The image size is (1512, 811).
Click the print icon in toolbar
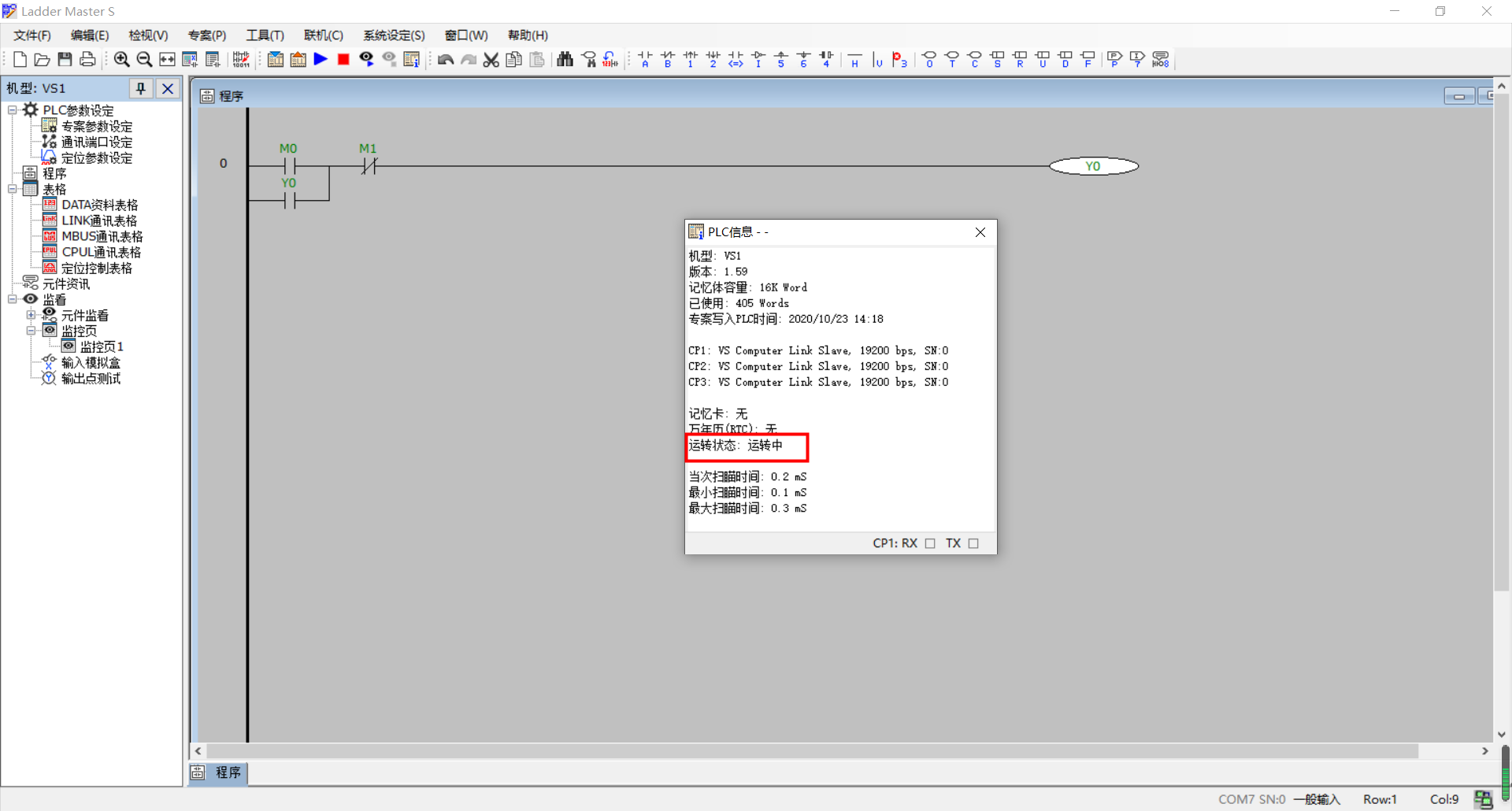point(87,59)
